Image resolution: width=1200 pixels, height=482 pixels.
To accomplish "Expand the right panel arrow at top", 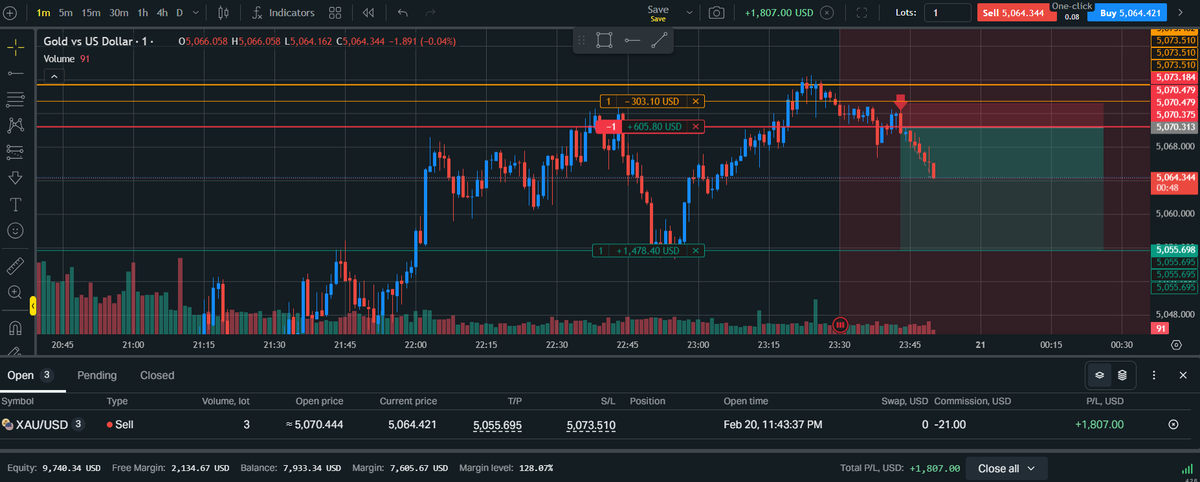I will 1182,13.
